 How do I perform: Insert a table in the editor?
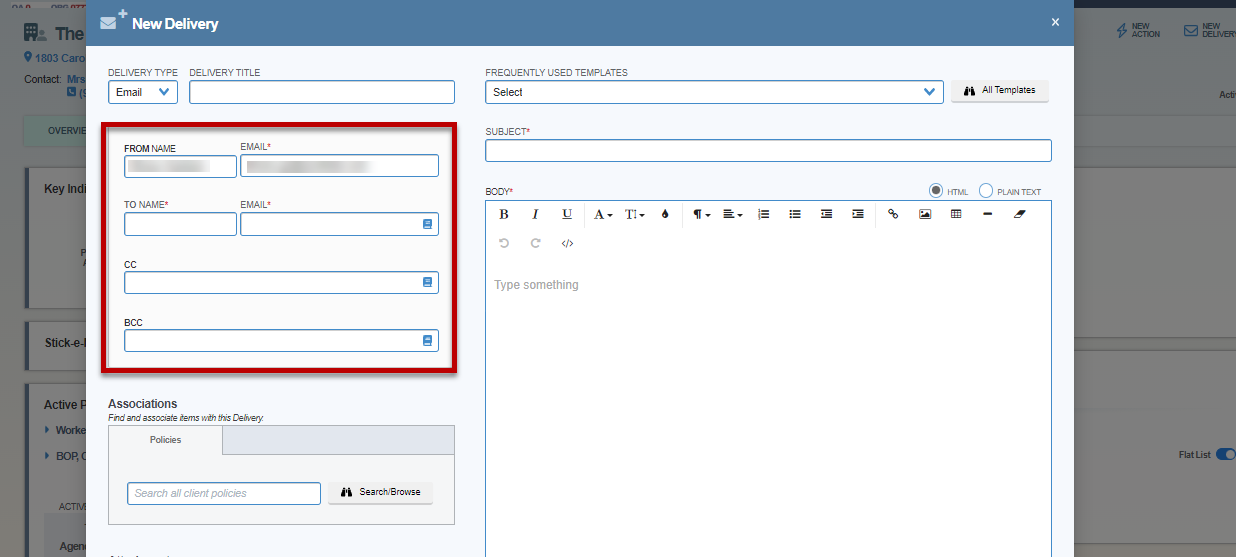coord(956,214)
